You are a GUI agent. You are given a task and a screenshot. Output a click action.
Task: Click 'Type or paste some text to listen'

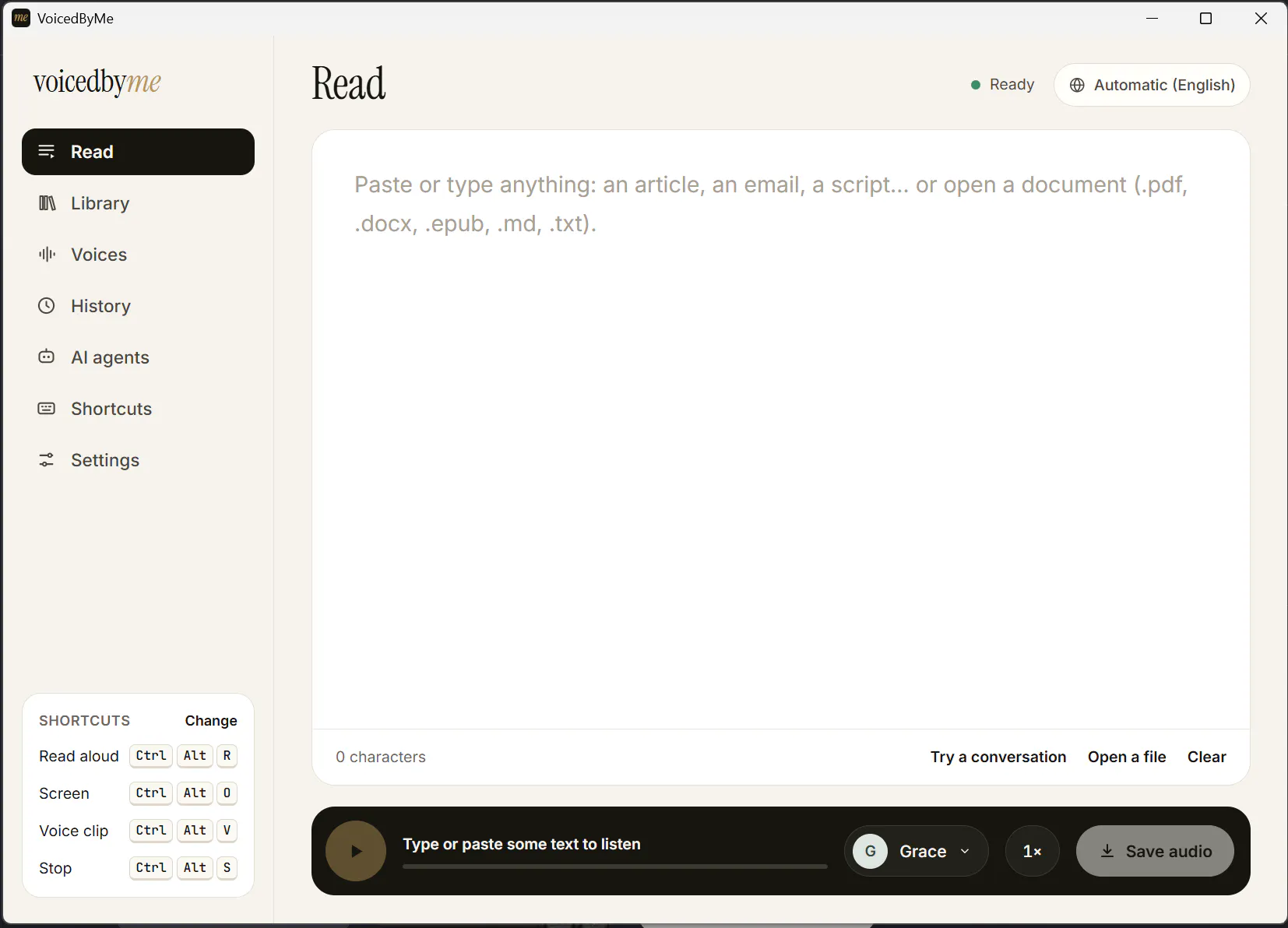[x=522, y=844]
